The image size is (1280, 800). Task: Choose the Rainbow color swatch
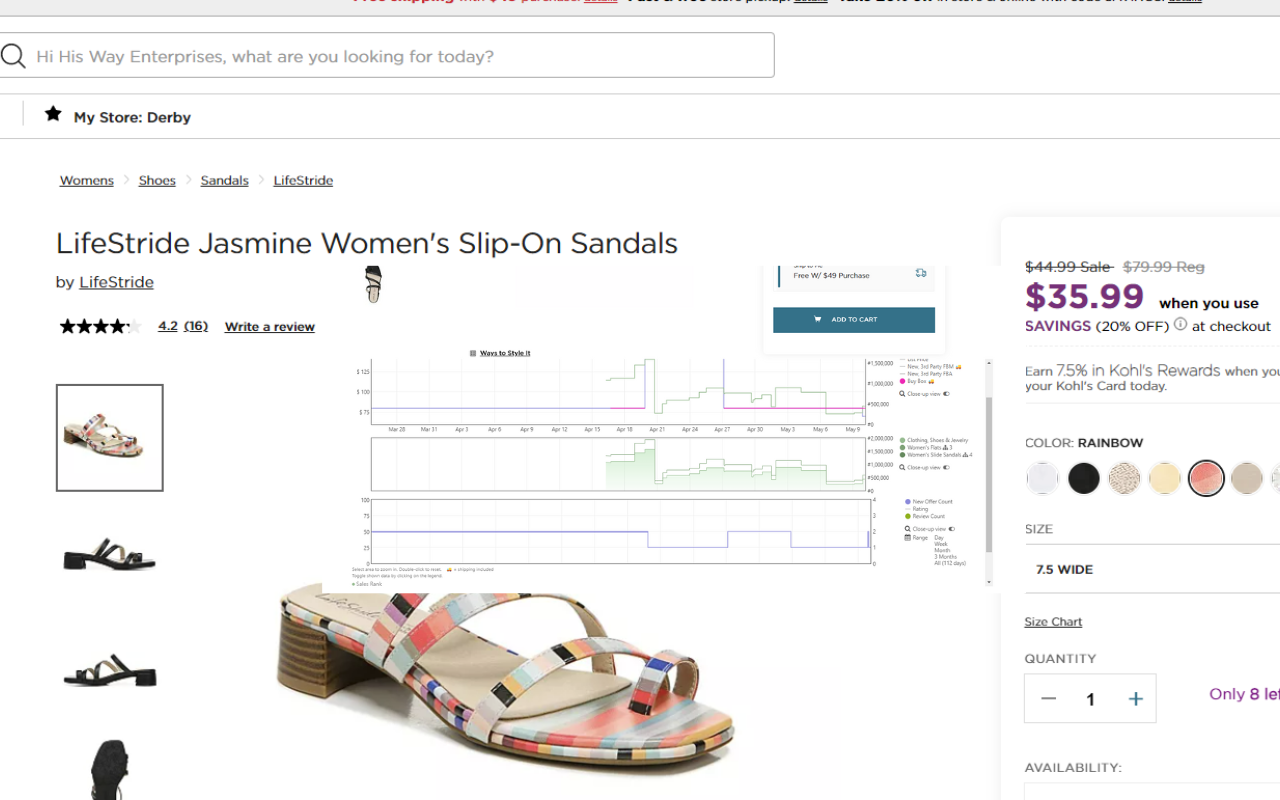pos(1206,479)
